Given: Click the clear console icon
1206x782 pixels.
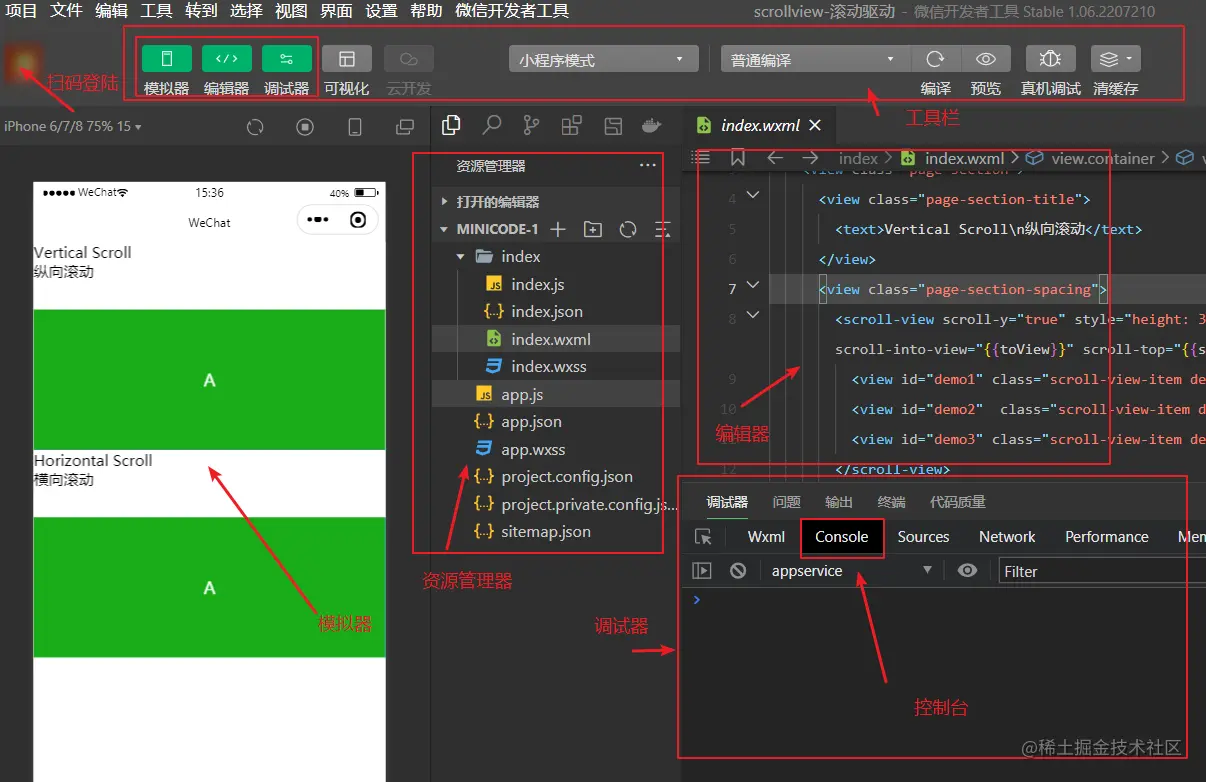Looking at the screenshot, I should (738, 571).
